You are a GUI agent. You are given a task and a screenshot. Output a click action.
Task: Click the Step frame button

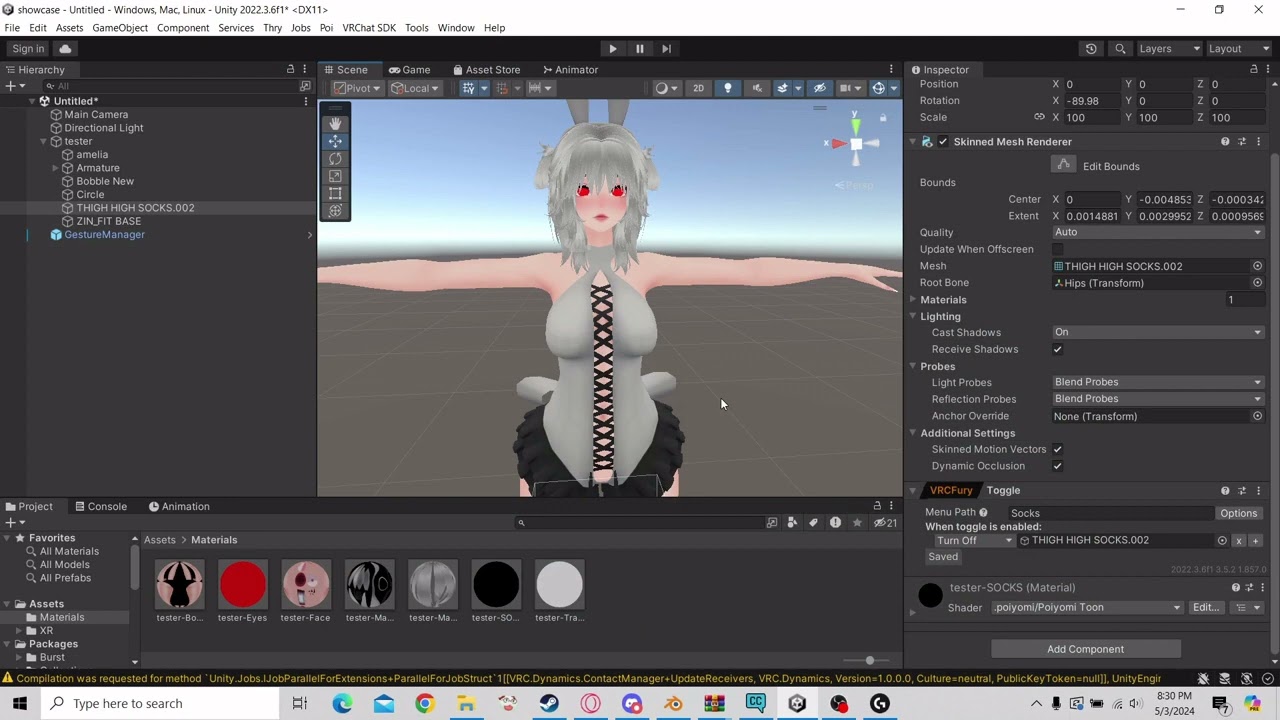[666, 48]
